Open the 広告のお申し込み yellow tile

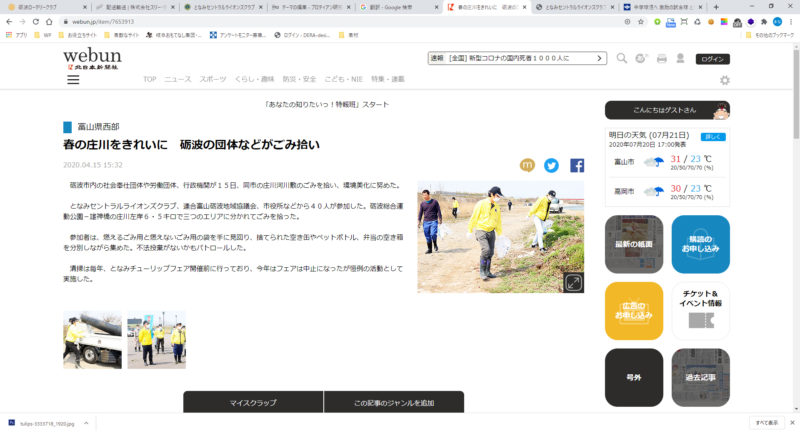pos(634,310)
